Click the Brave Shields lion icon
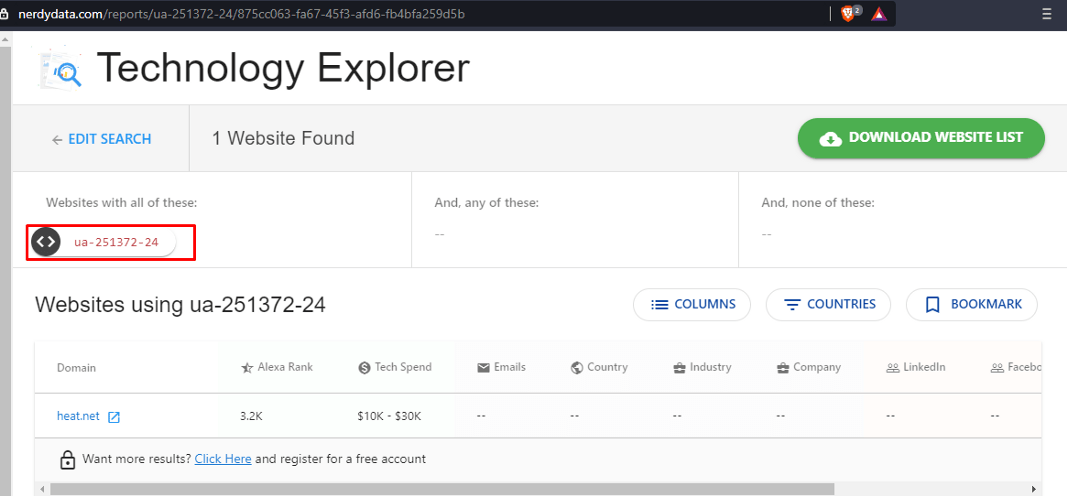This screenshot has width=1067, height=496. (847, 13)
